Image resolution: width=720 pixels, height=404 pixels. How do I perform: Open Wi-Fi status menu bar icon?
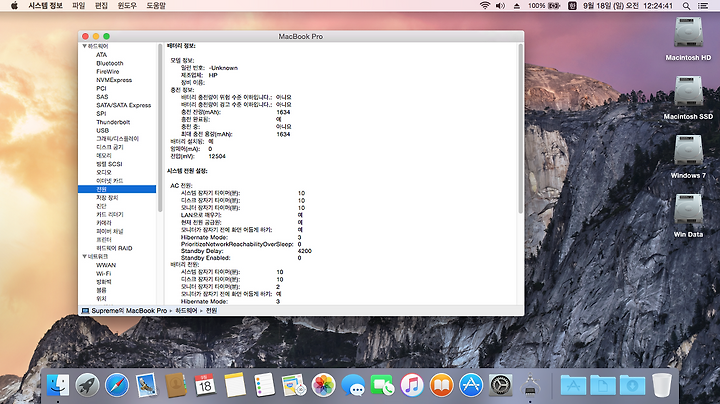tap(485, 6)
